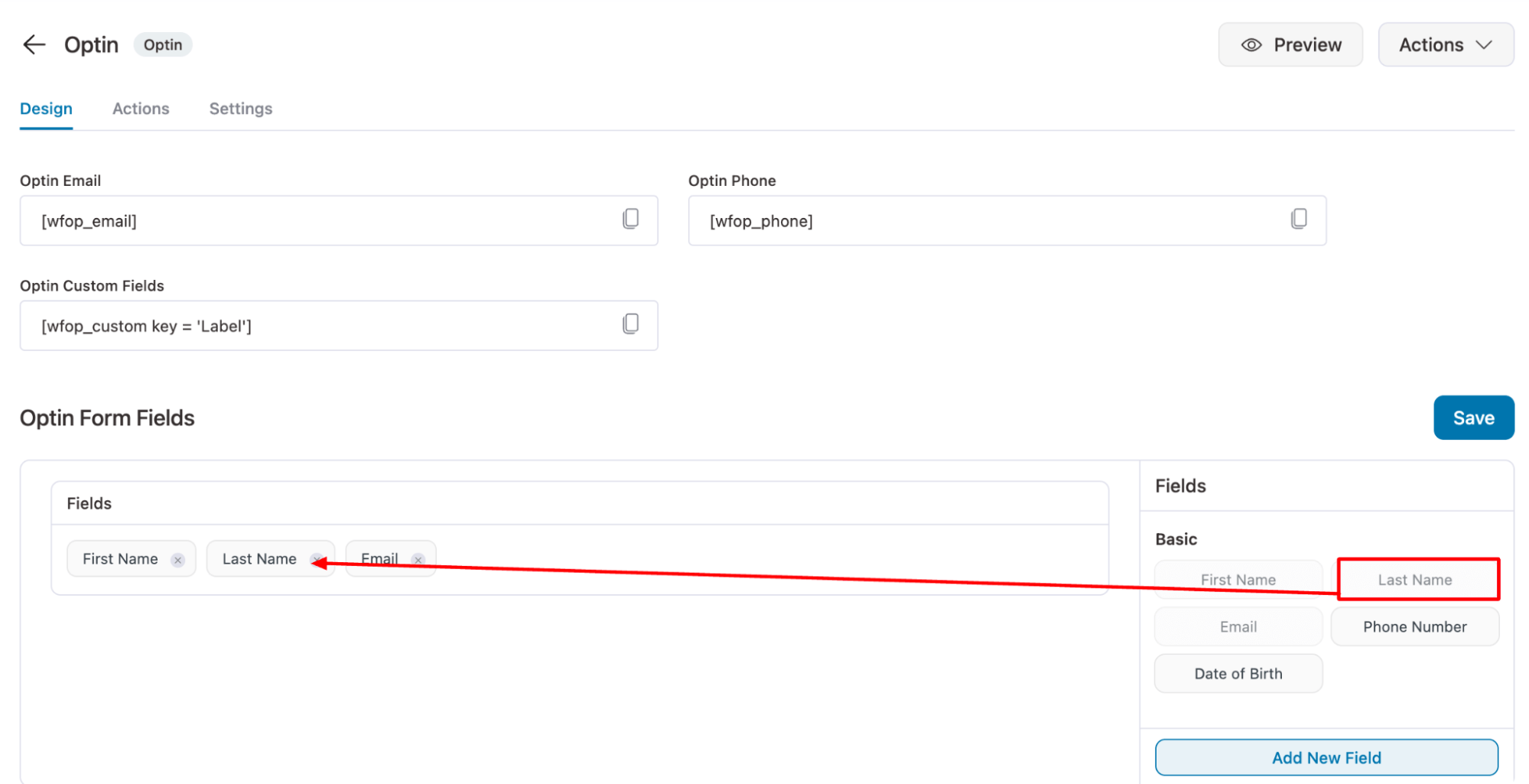
Task: Select Last Name in the Fields panel
Action: pos(1415,579)
